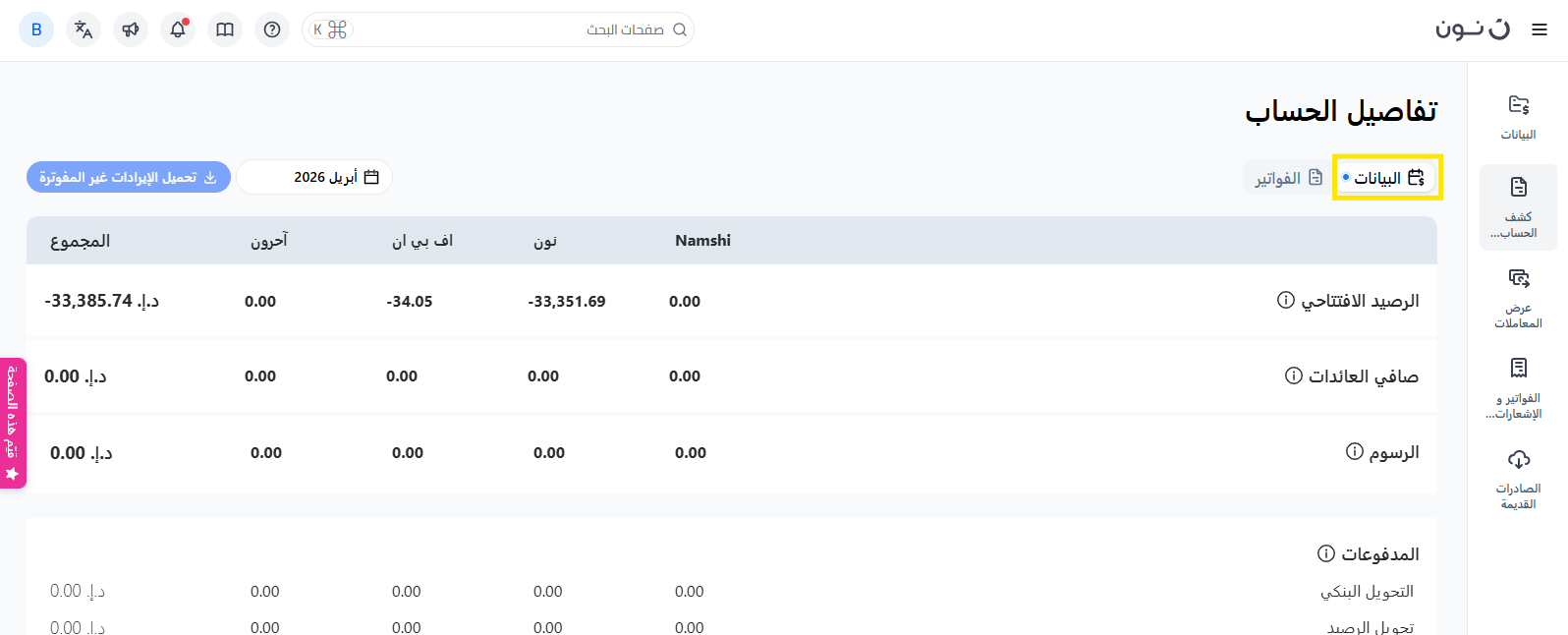
Task: Click the info icon beside الرسوم
Action: [1355, 451]
